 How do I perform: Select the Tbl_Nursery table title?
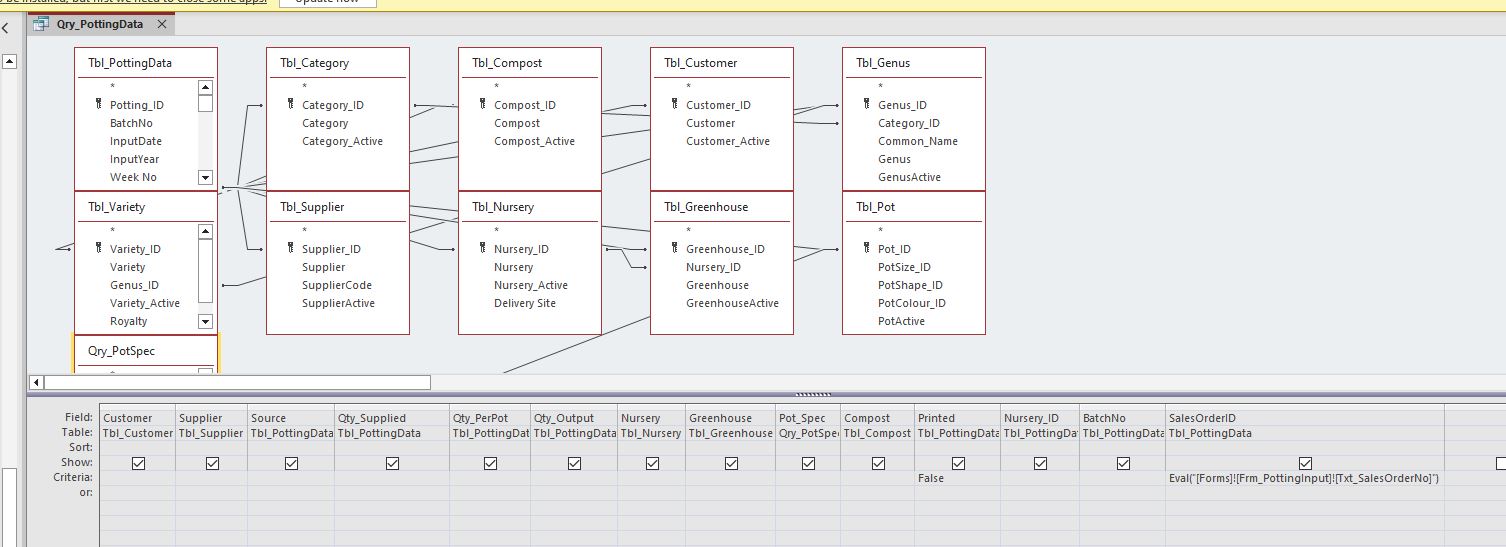[503, 207]
